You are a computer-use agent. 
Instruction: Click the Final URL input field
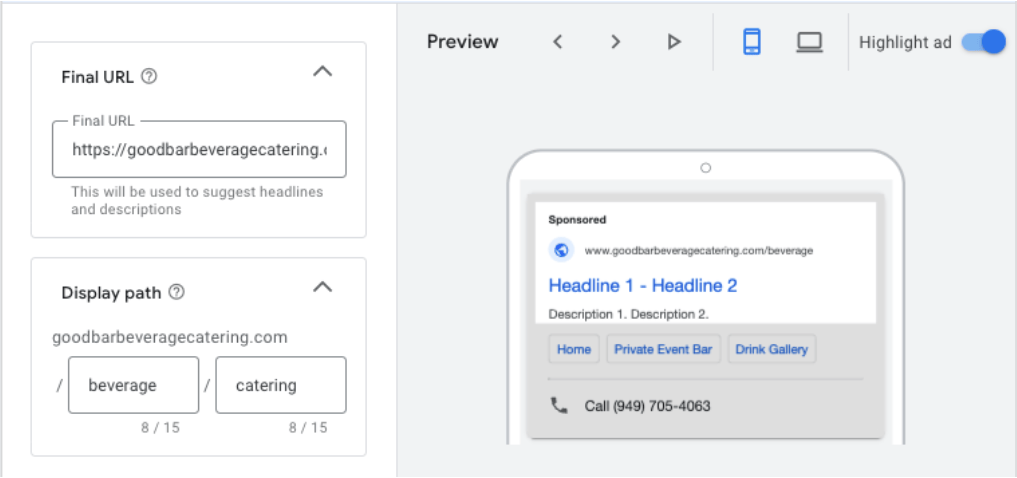(x=199, y=150)
